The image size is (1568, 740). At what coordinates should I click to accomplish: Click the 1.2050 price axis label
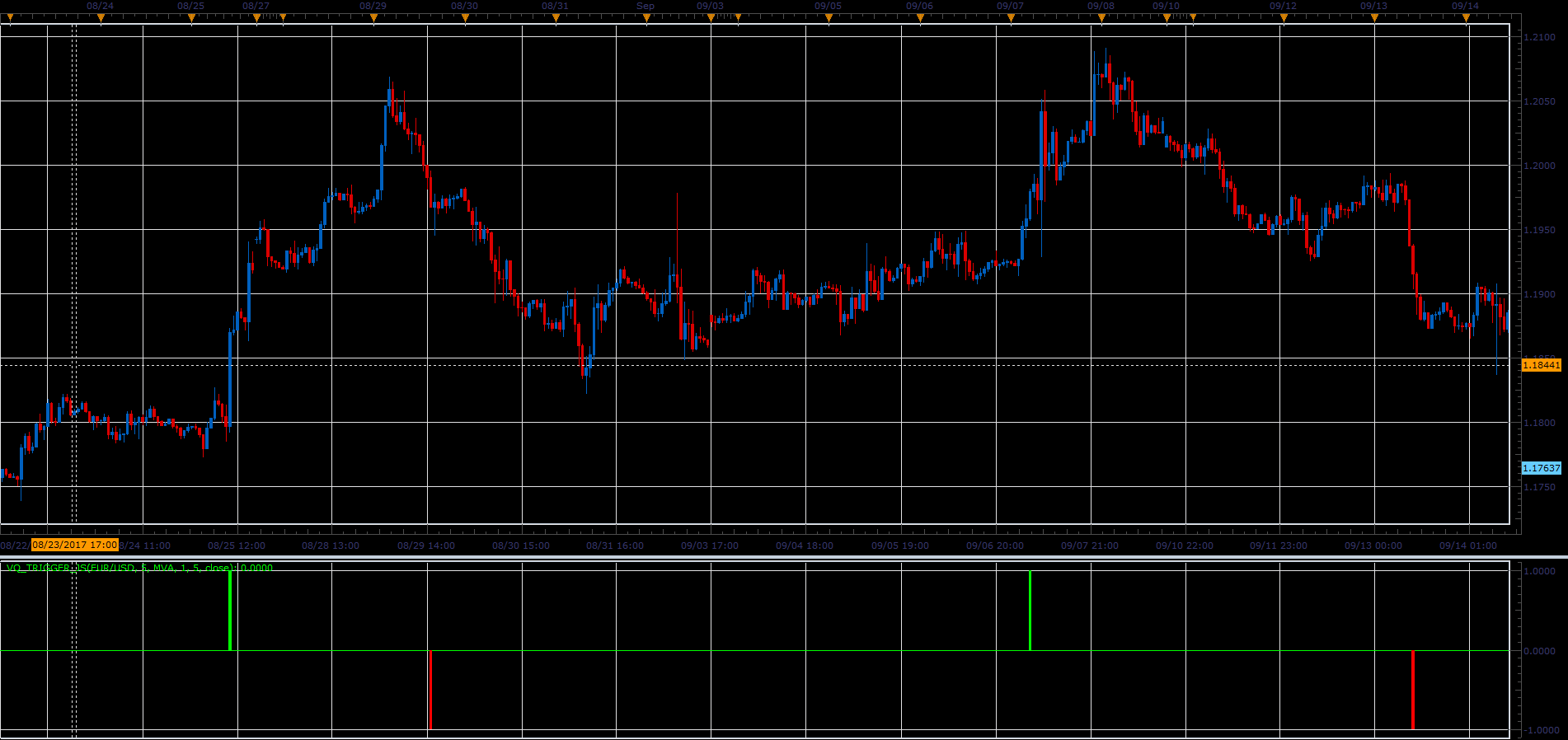1539,101
